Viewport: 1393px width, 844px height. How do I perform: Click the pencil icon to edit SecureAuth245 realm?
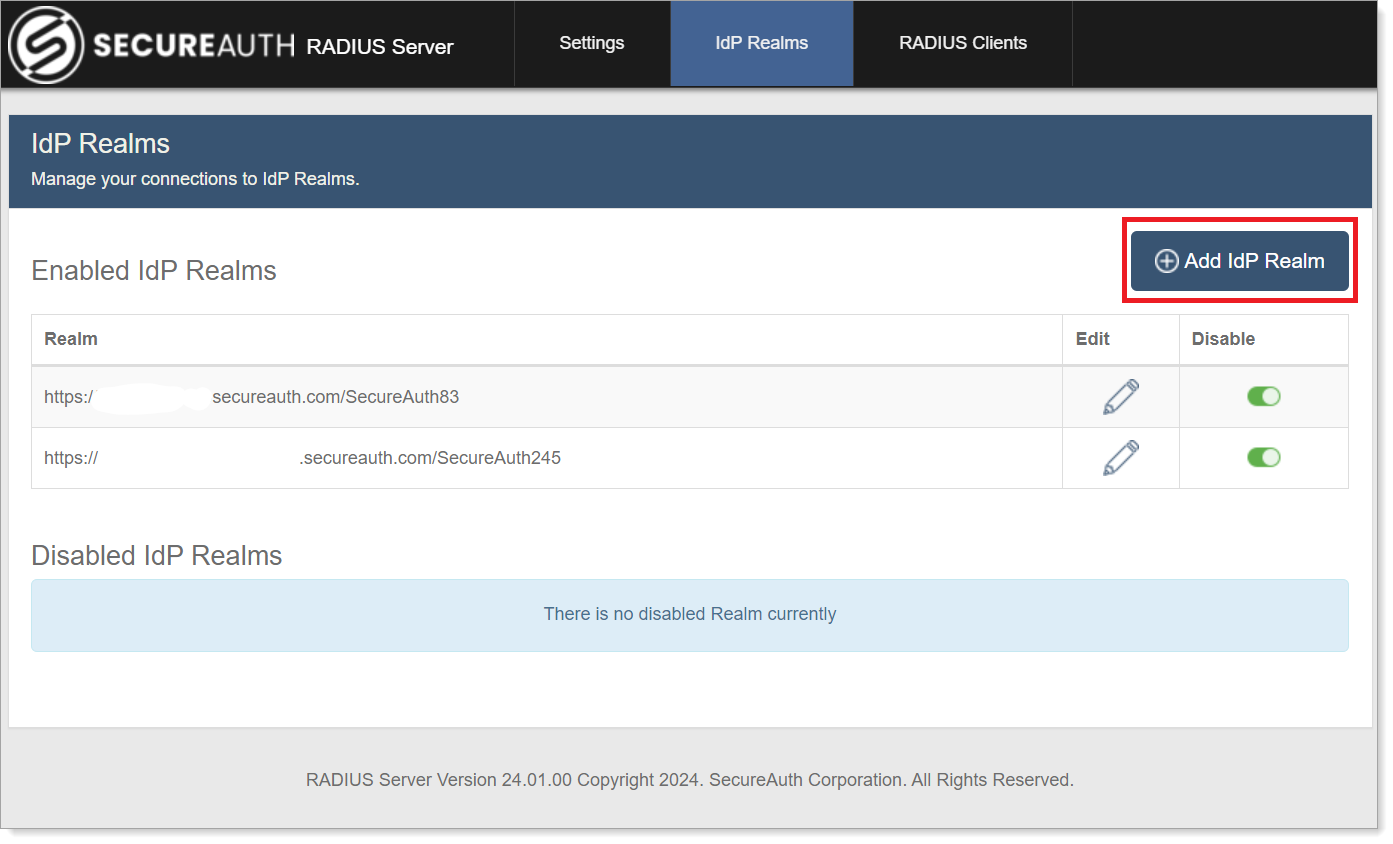coord(1120,457)
